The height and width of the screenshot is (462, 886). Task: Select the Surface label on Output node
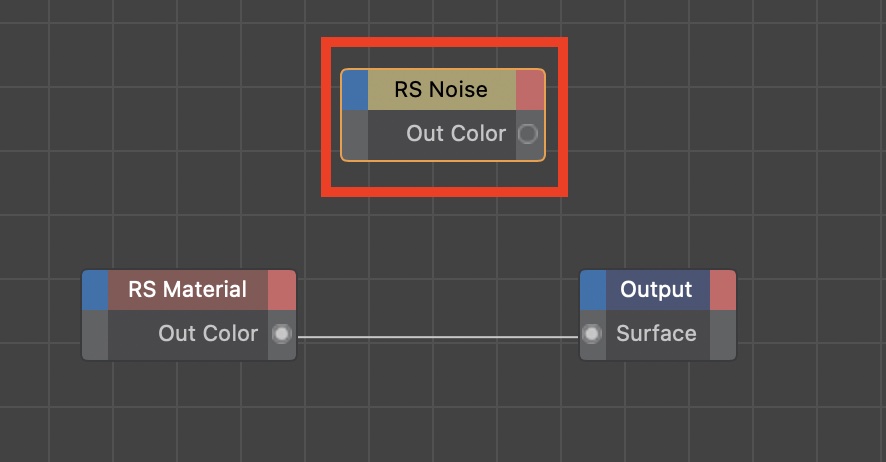point(656,334)
